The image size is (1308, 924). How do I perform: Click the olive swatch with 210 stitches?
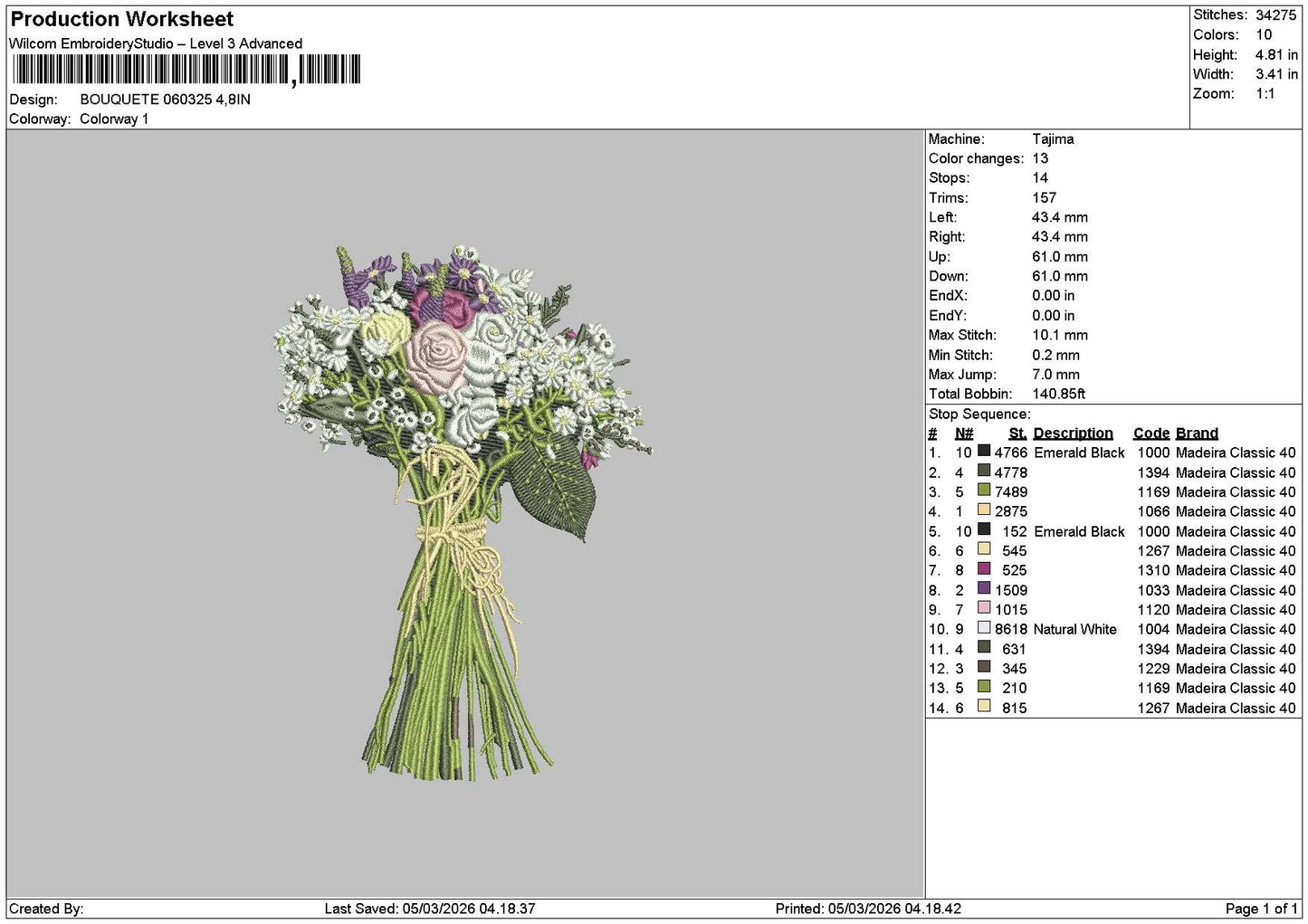coord(984,687)
